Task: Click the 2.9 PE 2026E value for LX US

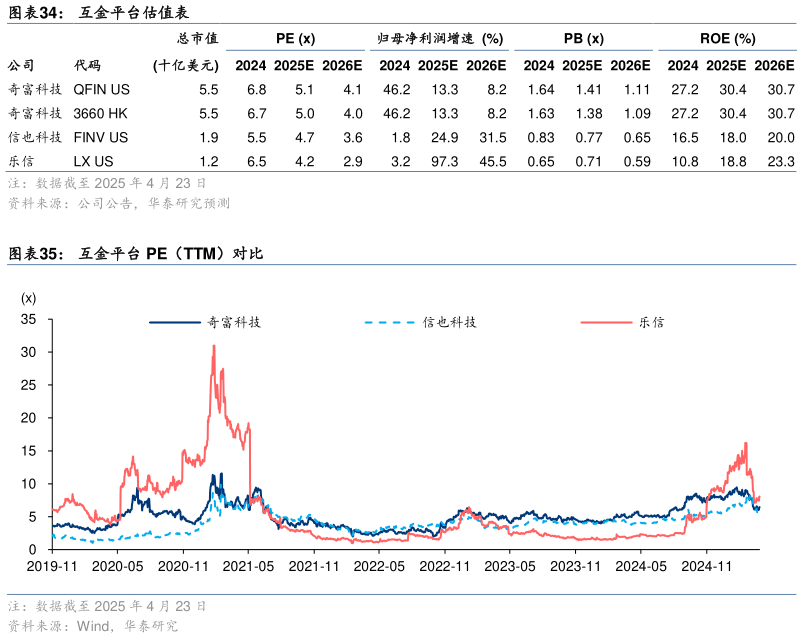Action: 353,162
